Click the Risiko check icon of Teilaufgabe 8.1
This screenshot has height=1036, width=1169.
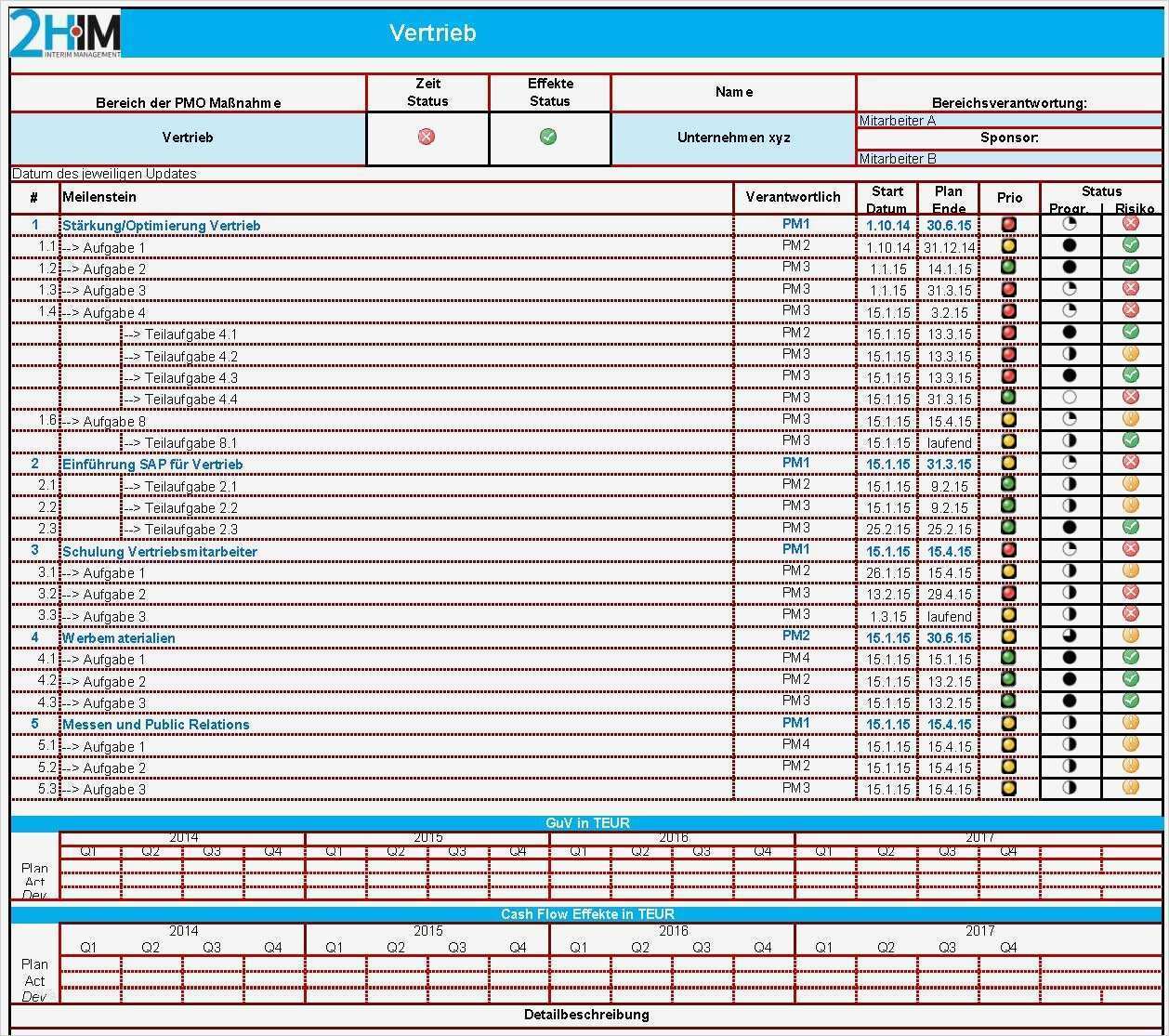pos(1130,439)
